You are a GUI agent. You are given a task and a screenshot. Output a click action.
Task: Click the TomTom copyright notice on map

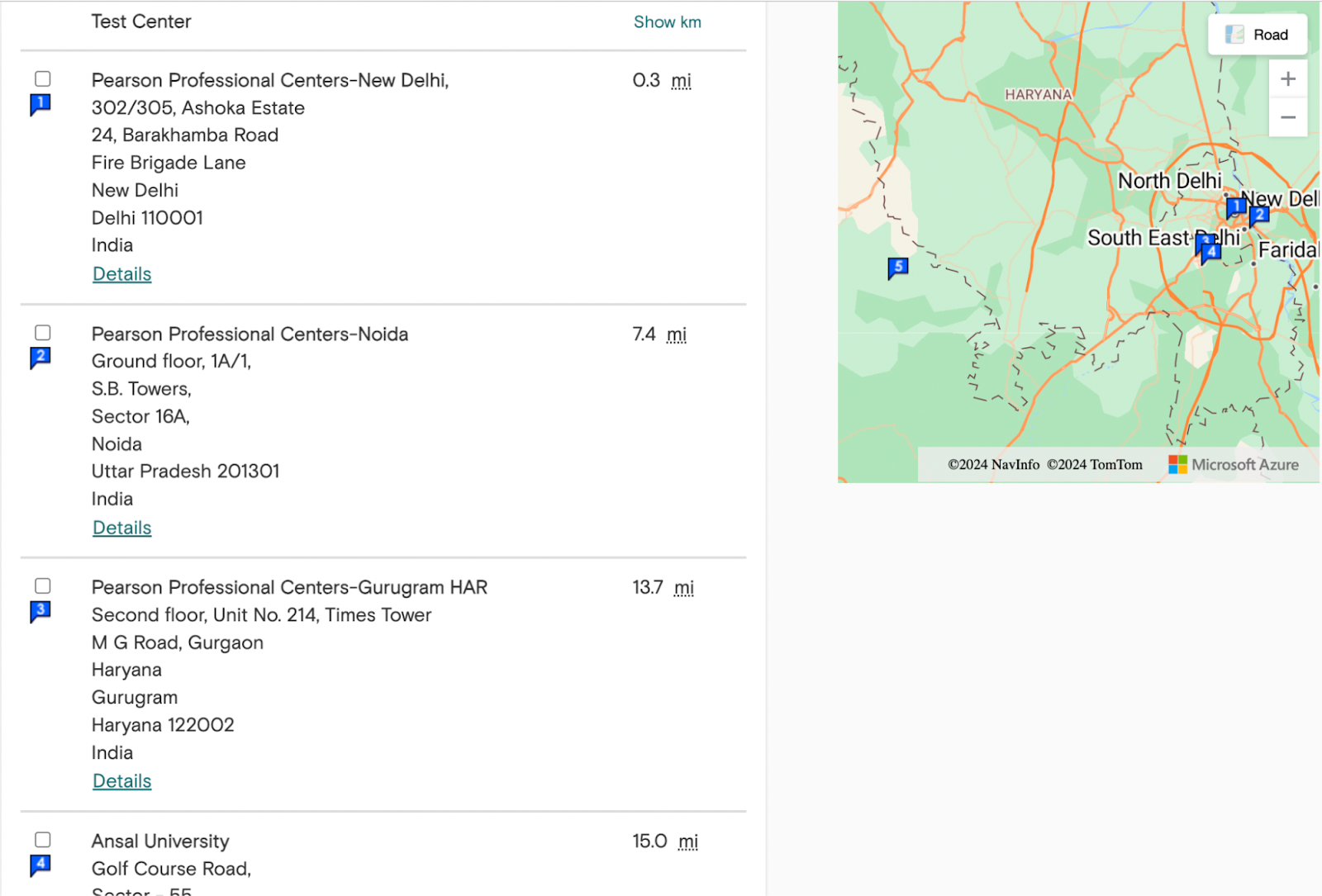coord(1095,465)
